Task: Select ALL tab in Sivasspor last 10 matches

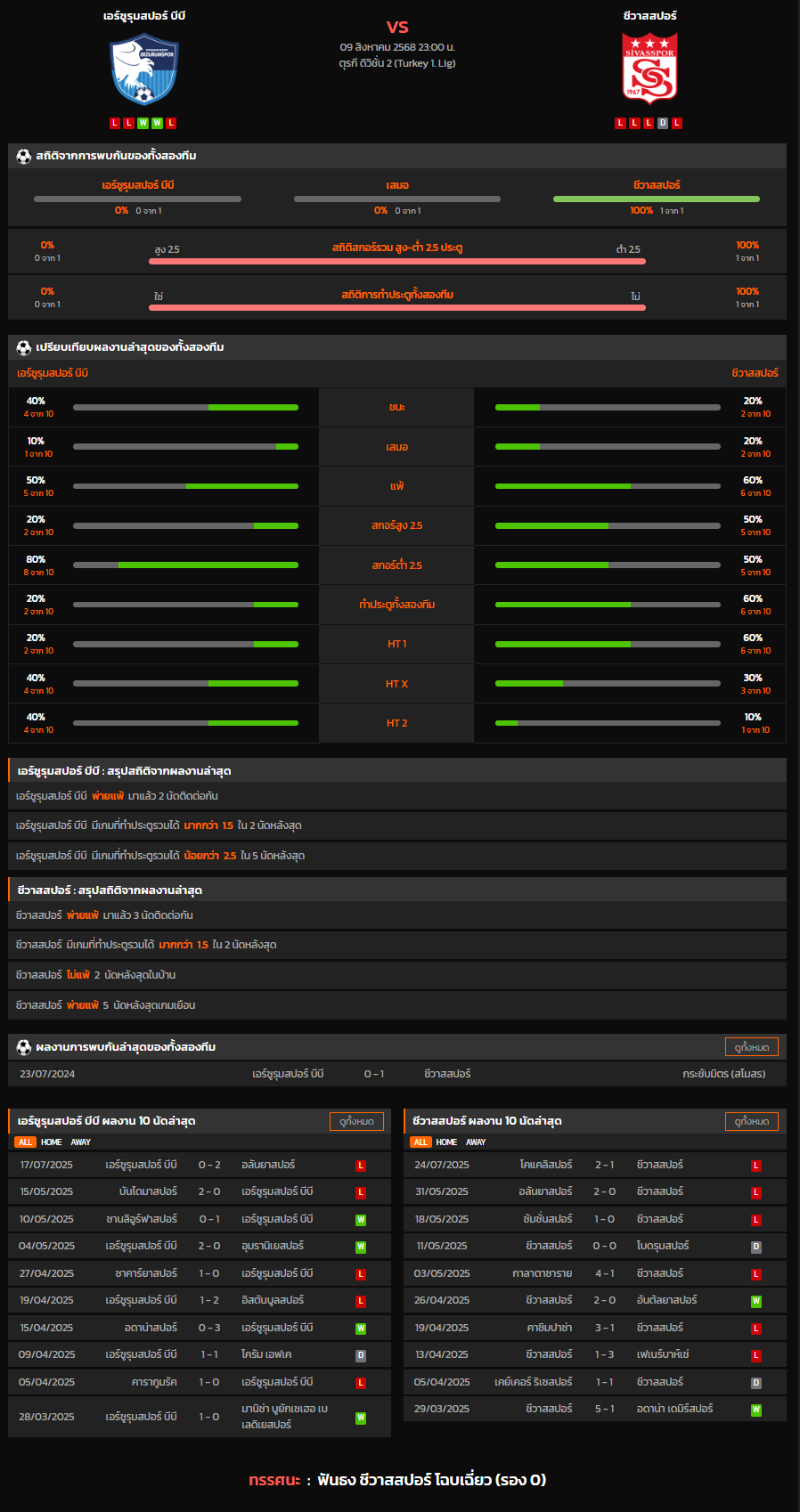Action: pyautogui.click(x=420, y=1142)
